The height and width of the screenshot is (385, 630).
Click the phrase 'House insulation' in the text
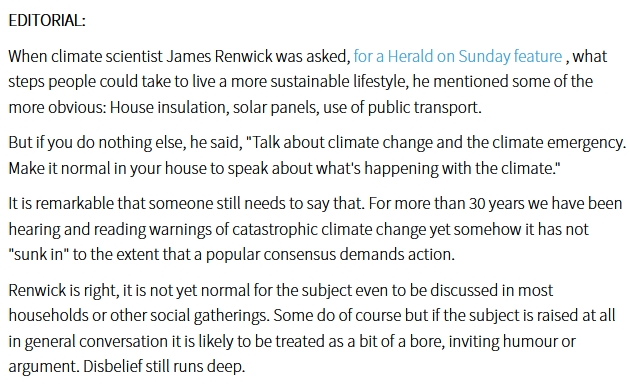pyautogui.click(x=168, y=108)
